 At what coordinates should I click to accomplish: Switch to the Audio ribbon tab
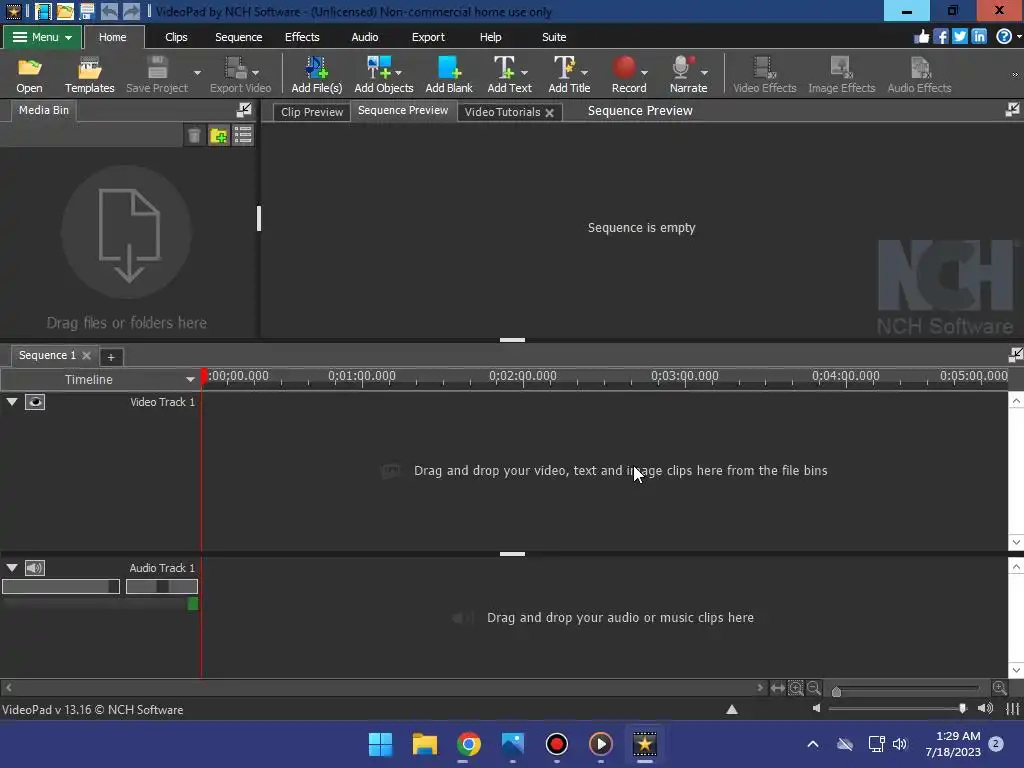(364, 37)
